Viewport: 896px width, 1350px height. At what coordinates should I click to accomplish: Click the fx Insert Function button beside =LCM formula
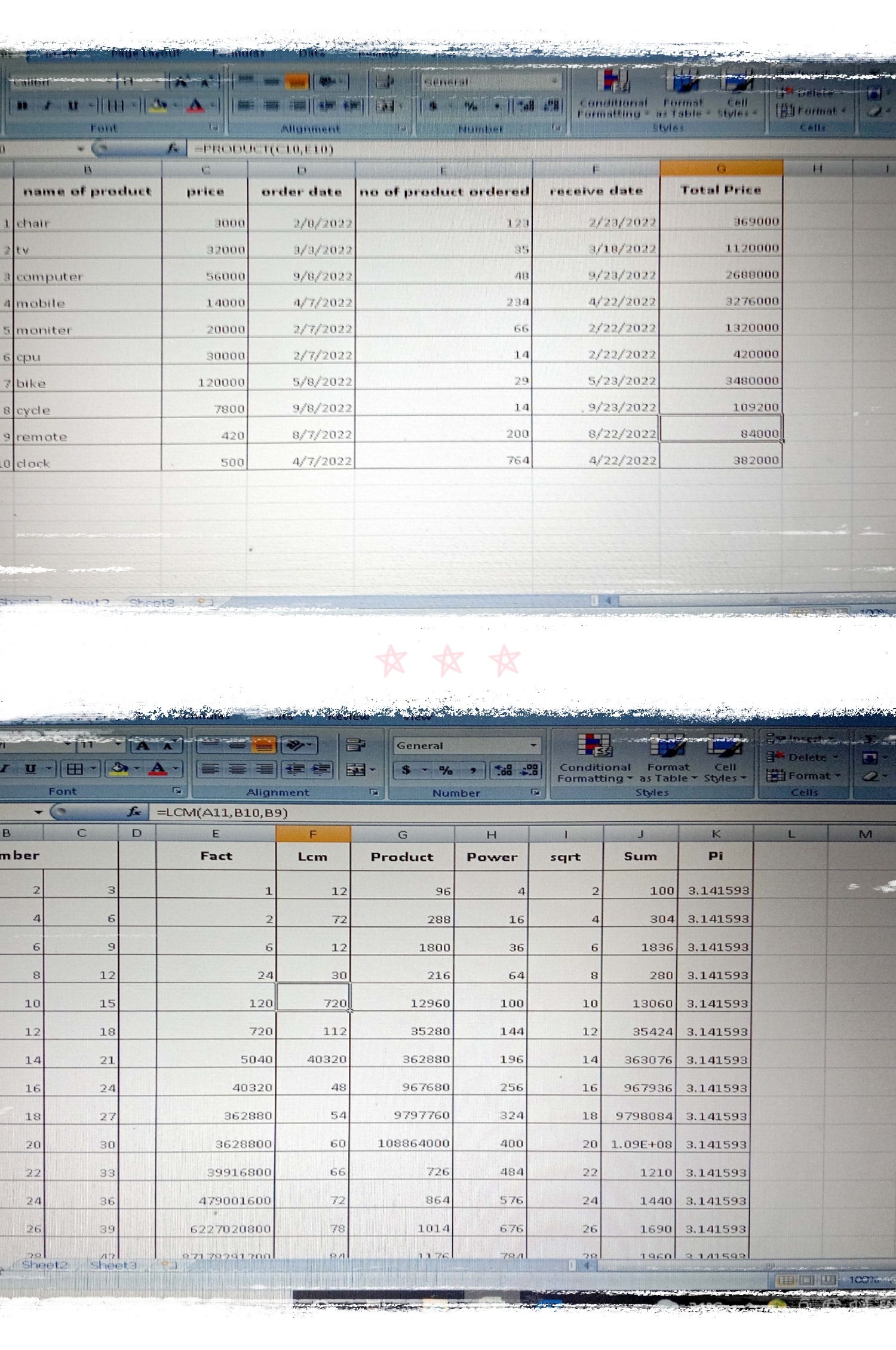point(134,812)
